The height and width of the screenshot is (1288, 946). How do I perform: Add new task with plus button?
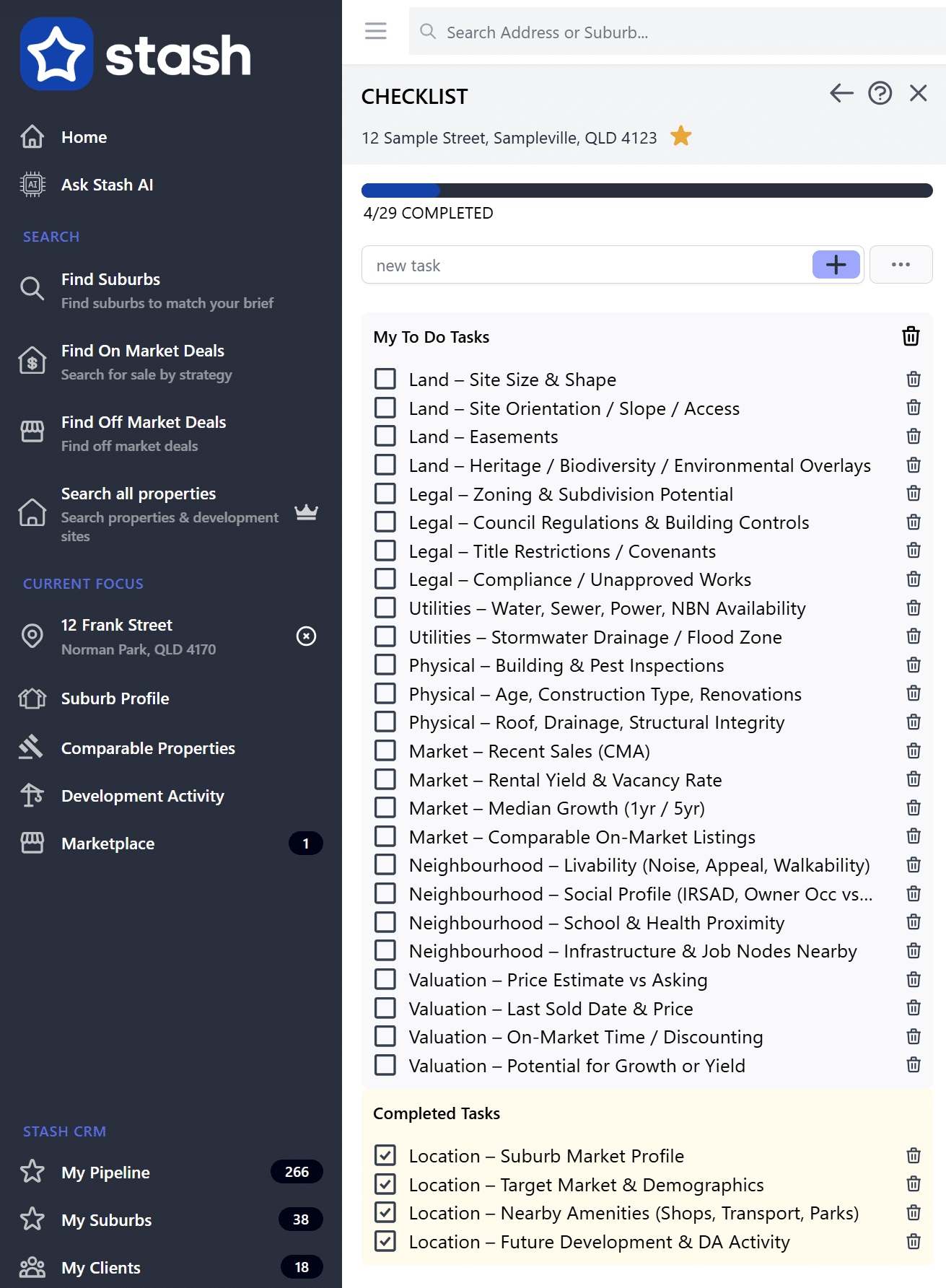click(836, 265)
